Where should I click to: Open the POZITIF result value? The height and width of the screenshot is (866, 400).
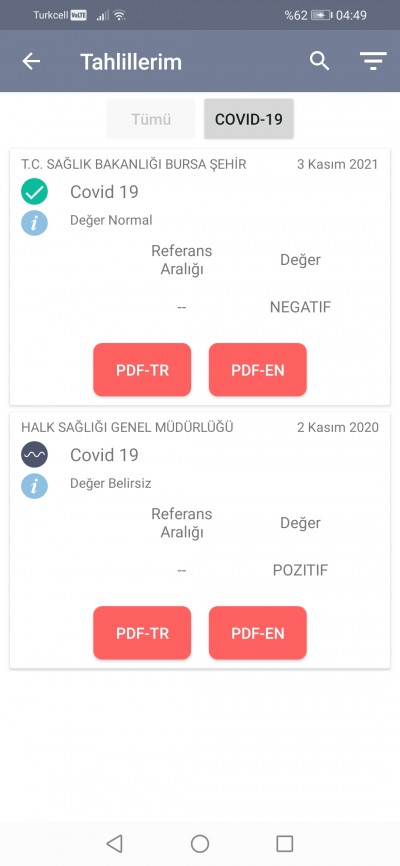tap(300, 570)
